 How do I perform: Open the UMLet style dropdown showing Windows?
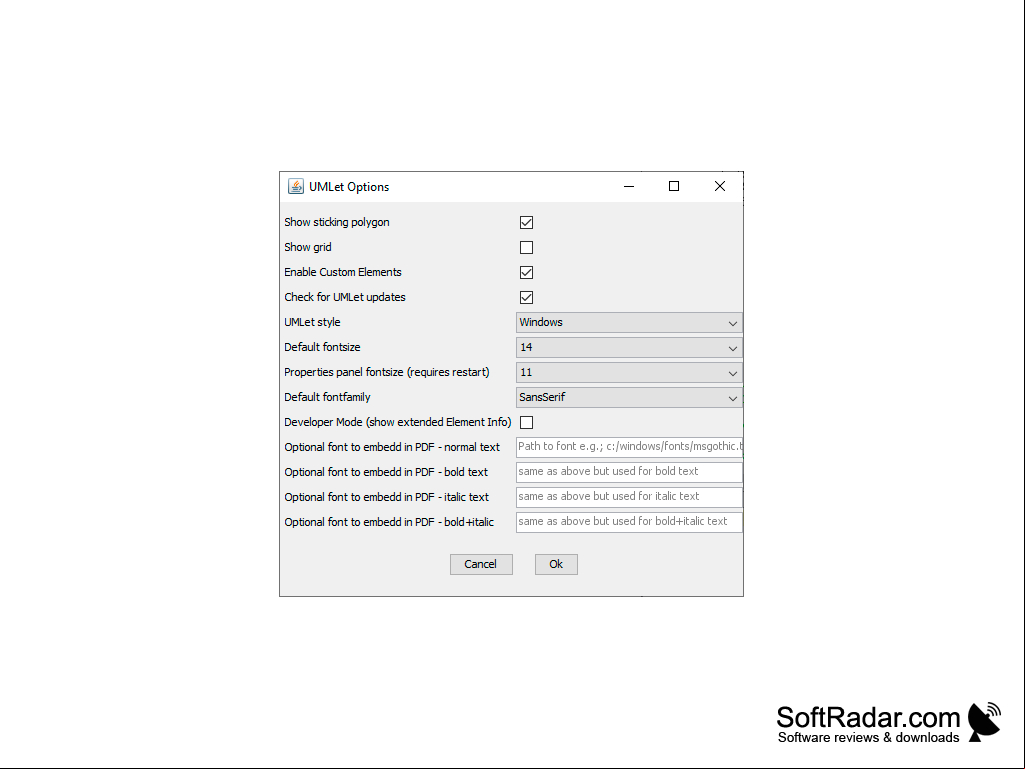[x=629, y=322]
